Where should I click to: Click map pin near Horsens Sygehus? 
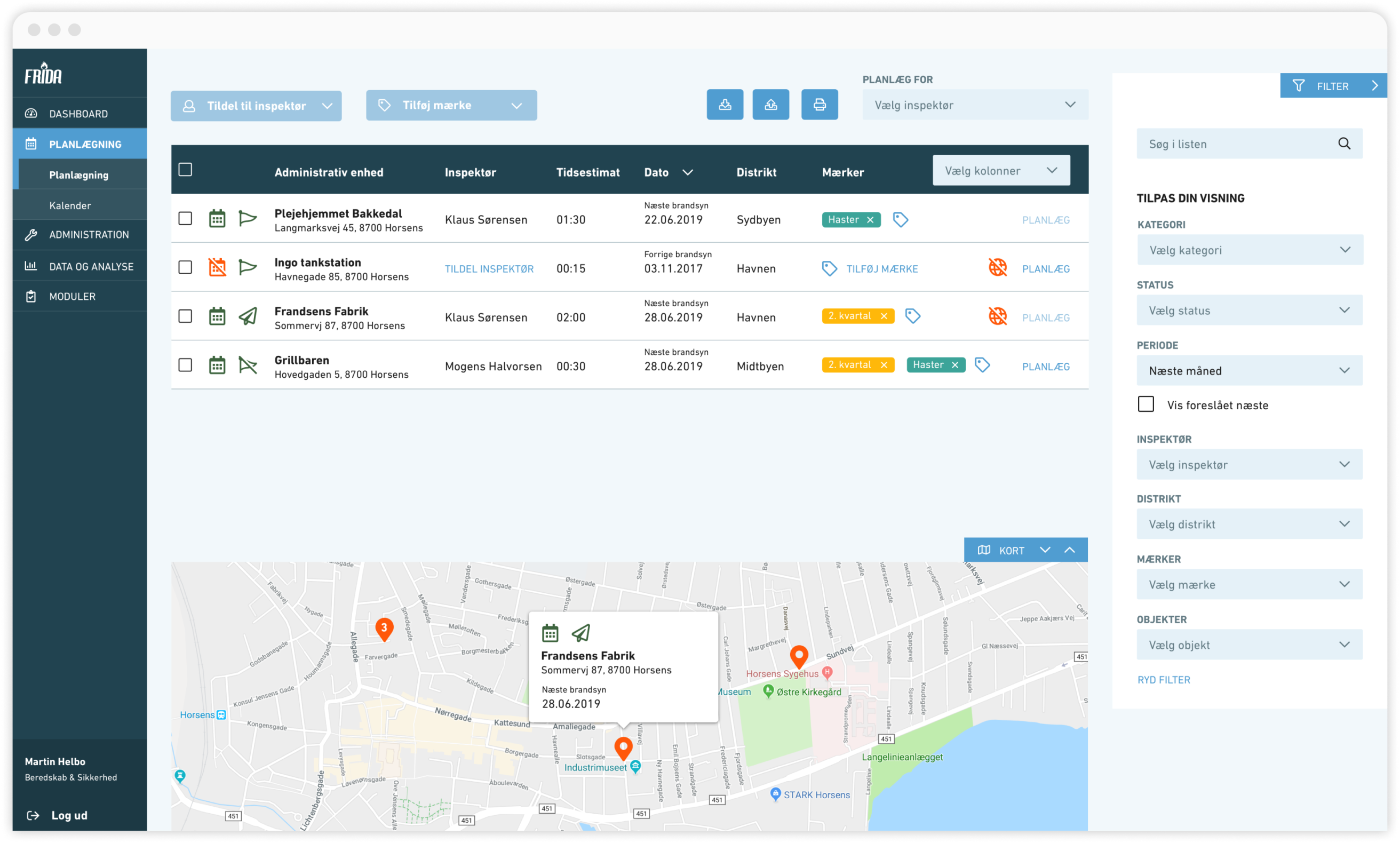pyautogui.click(x=799, y=657)
